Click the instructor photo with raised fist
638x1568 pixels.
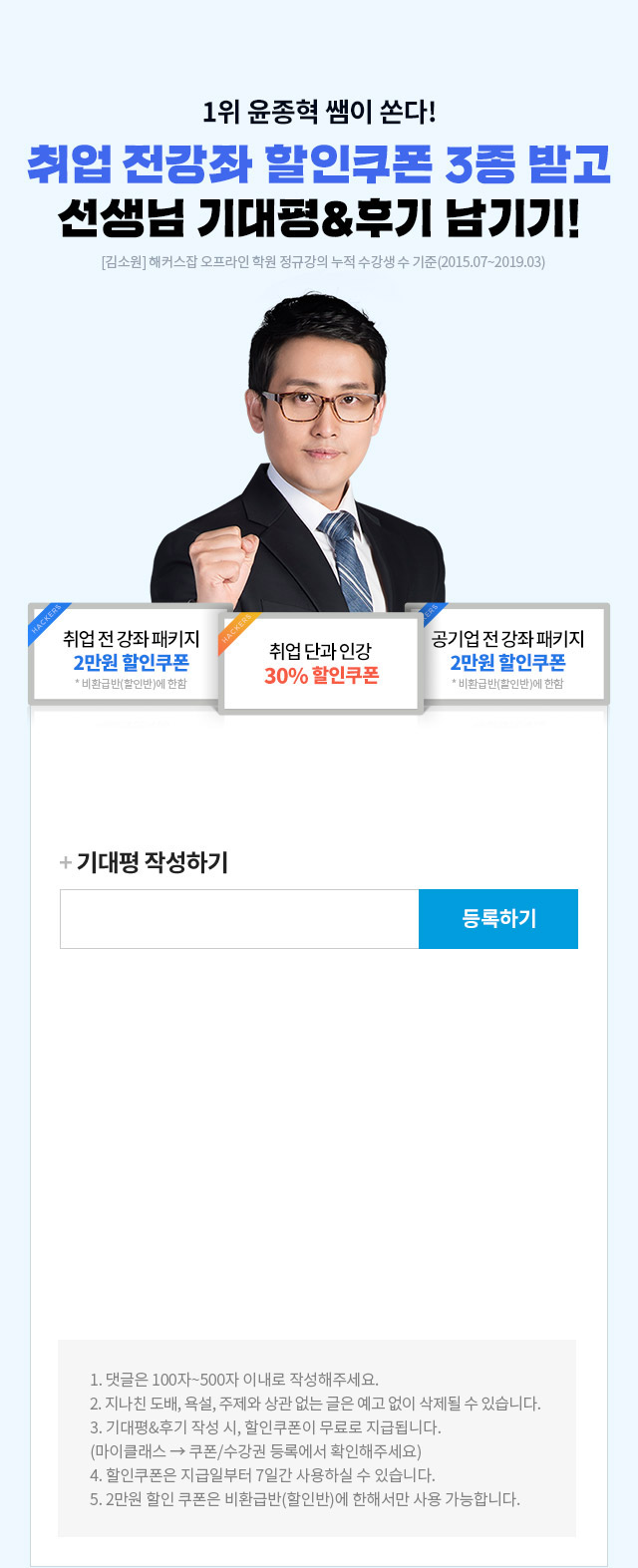(298, 461)
